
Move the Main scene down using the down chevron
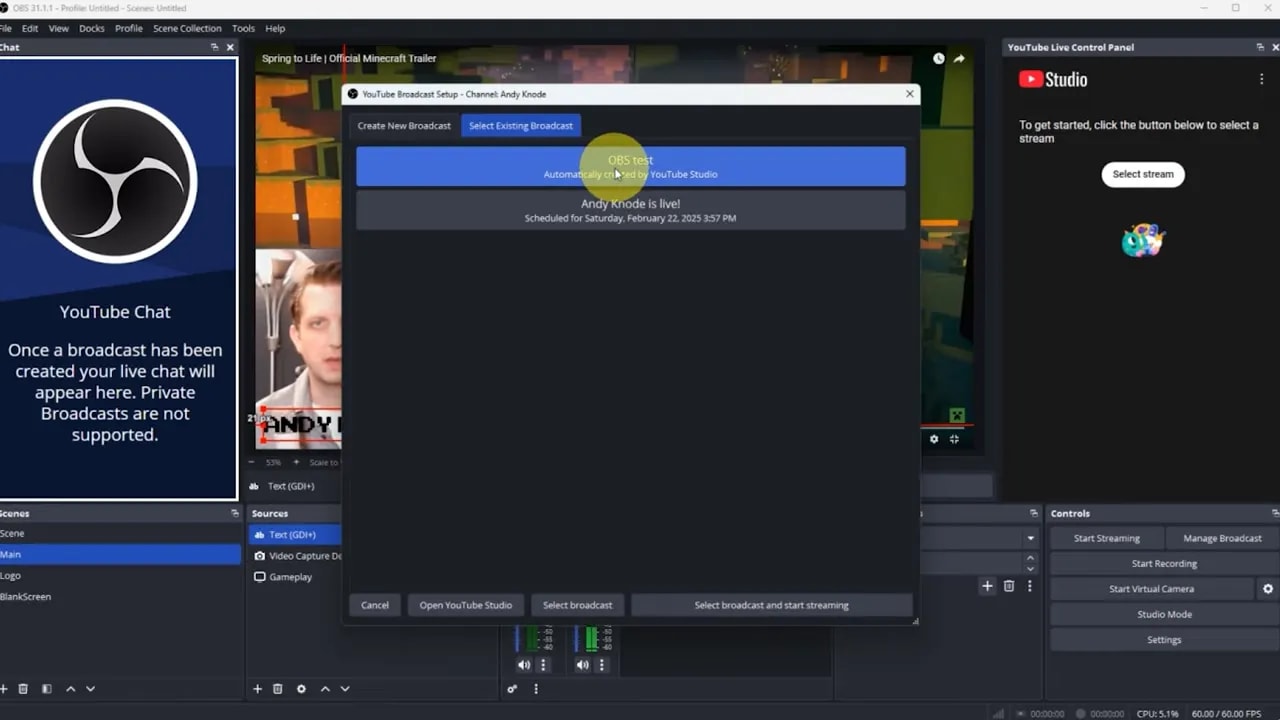90,689
